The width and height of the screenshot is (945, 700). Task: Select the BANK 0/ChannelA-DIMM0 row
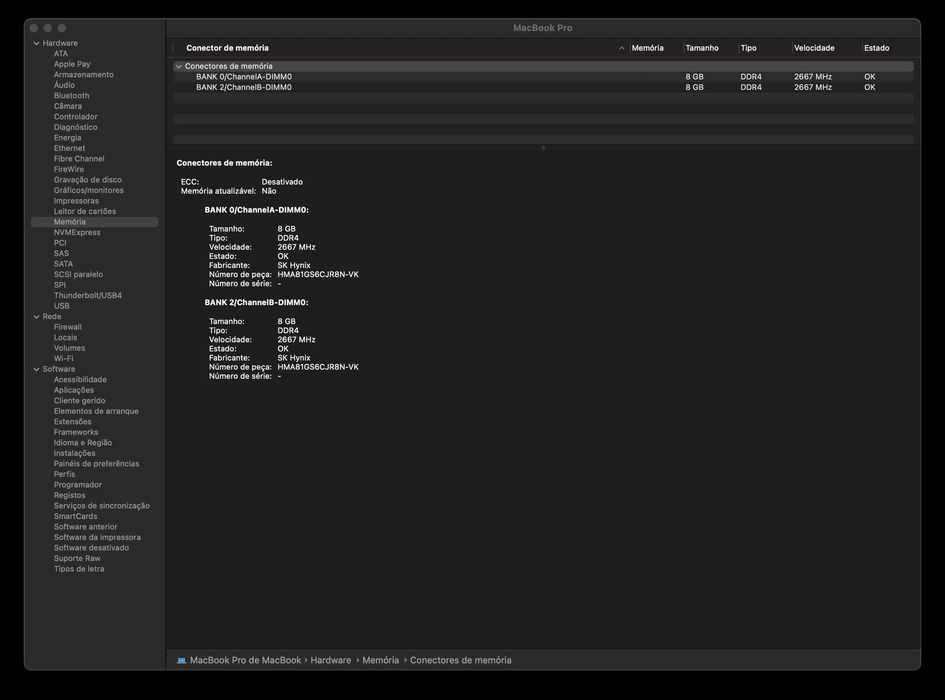[x=544, y=77]
